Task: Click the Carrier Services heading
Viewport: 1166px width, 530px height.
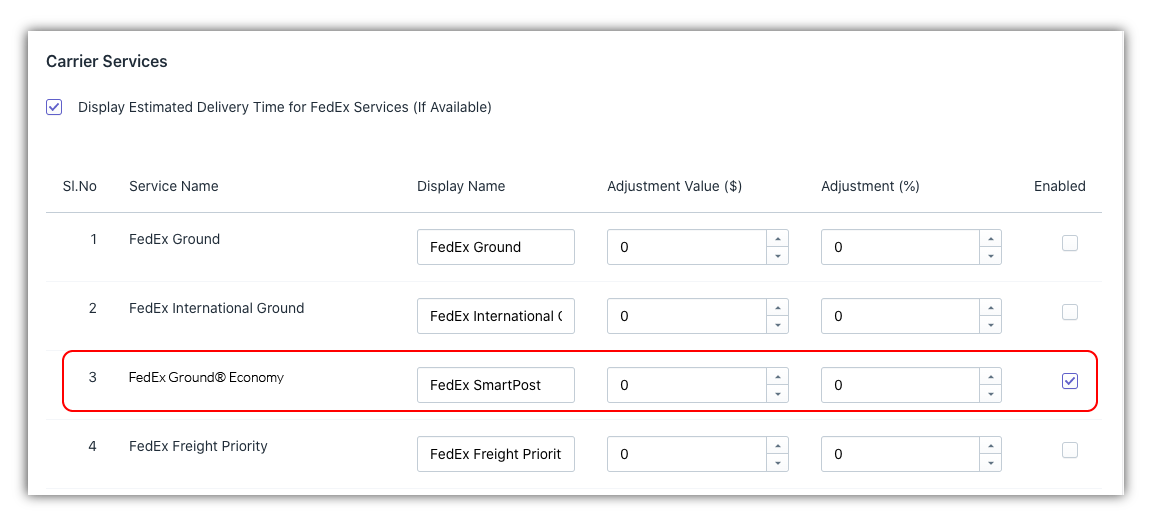Action: (106, 62)
